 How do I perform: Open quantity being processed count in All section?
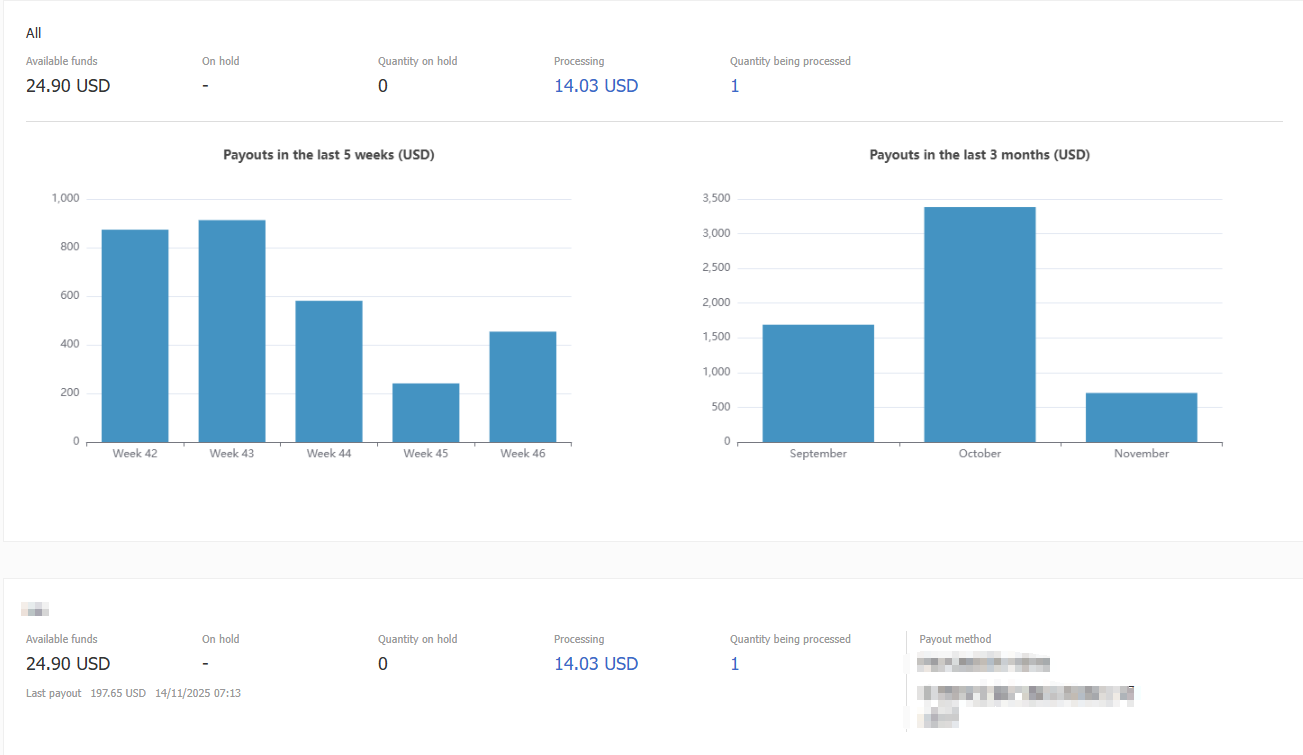point(735,86)
